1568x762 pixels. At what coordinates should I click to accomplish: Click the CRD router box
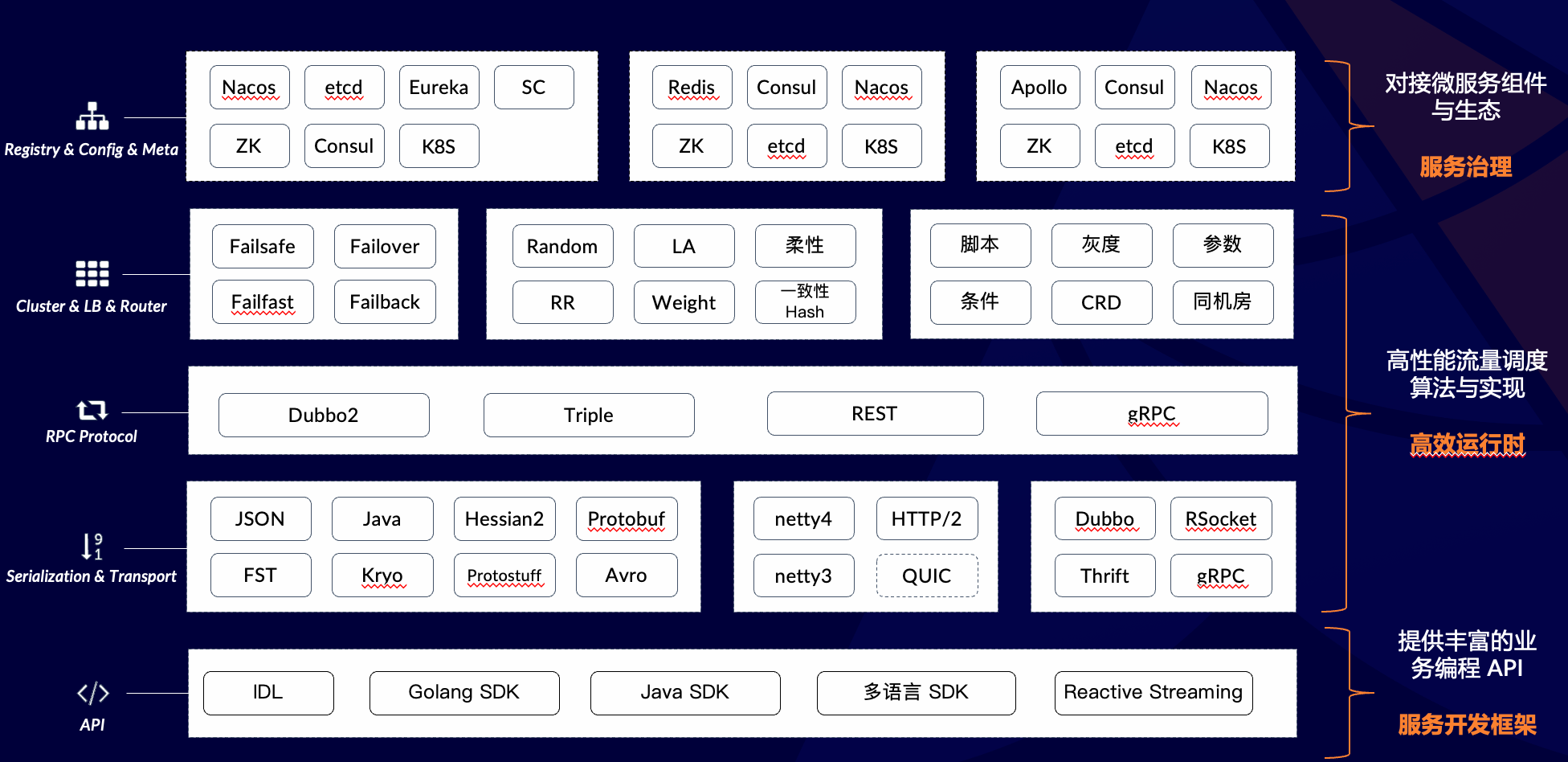click(x=1100, y=303)
